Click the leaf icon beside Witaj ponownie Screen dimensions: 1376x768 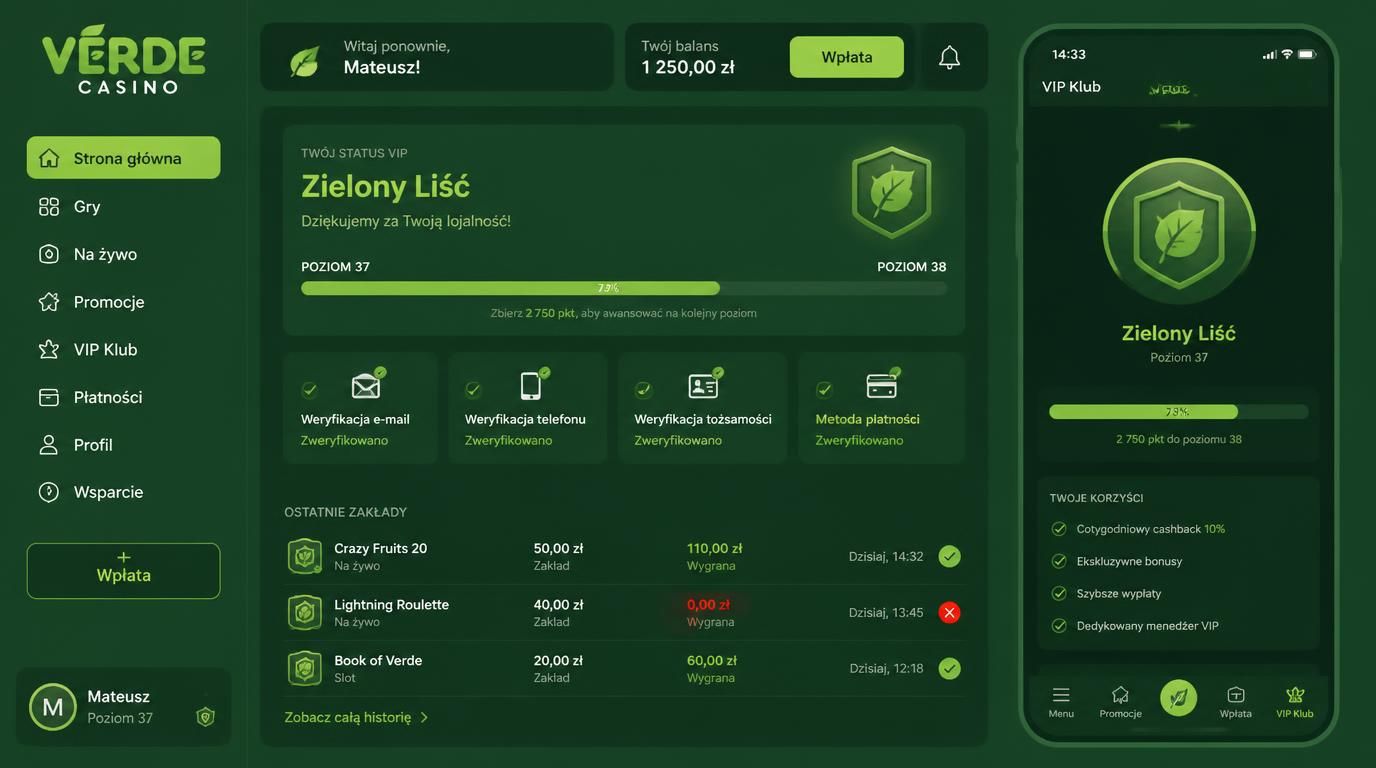304,61
